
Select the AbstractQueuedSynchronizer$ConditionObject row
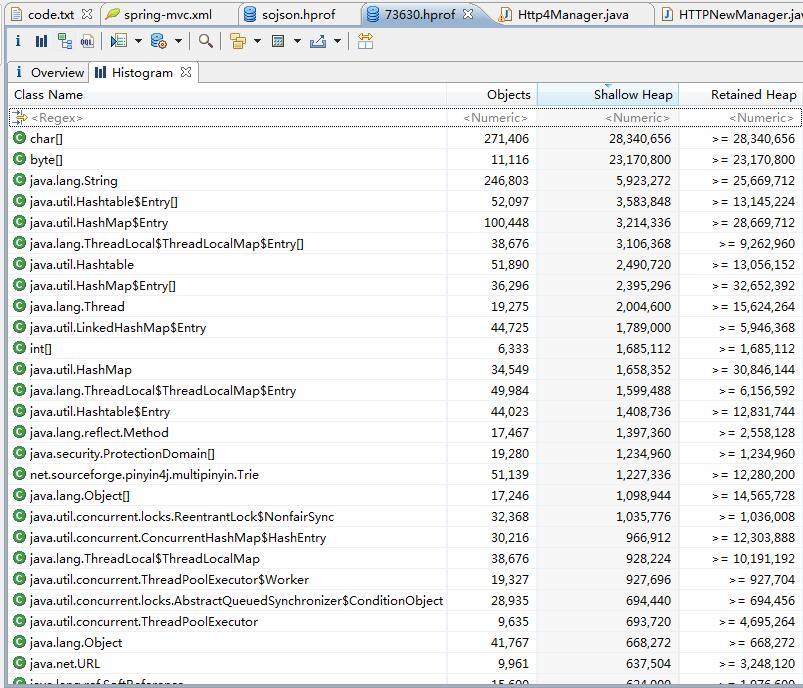coord(405,600)
